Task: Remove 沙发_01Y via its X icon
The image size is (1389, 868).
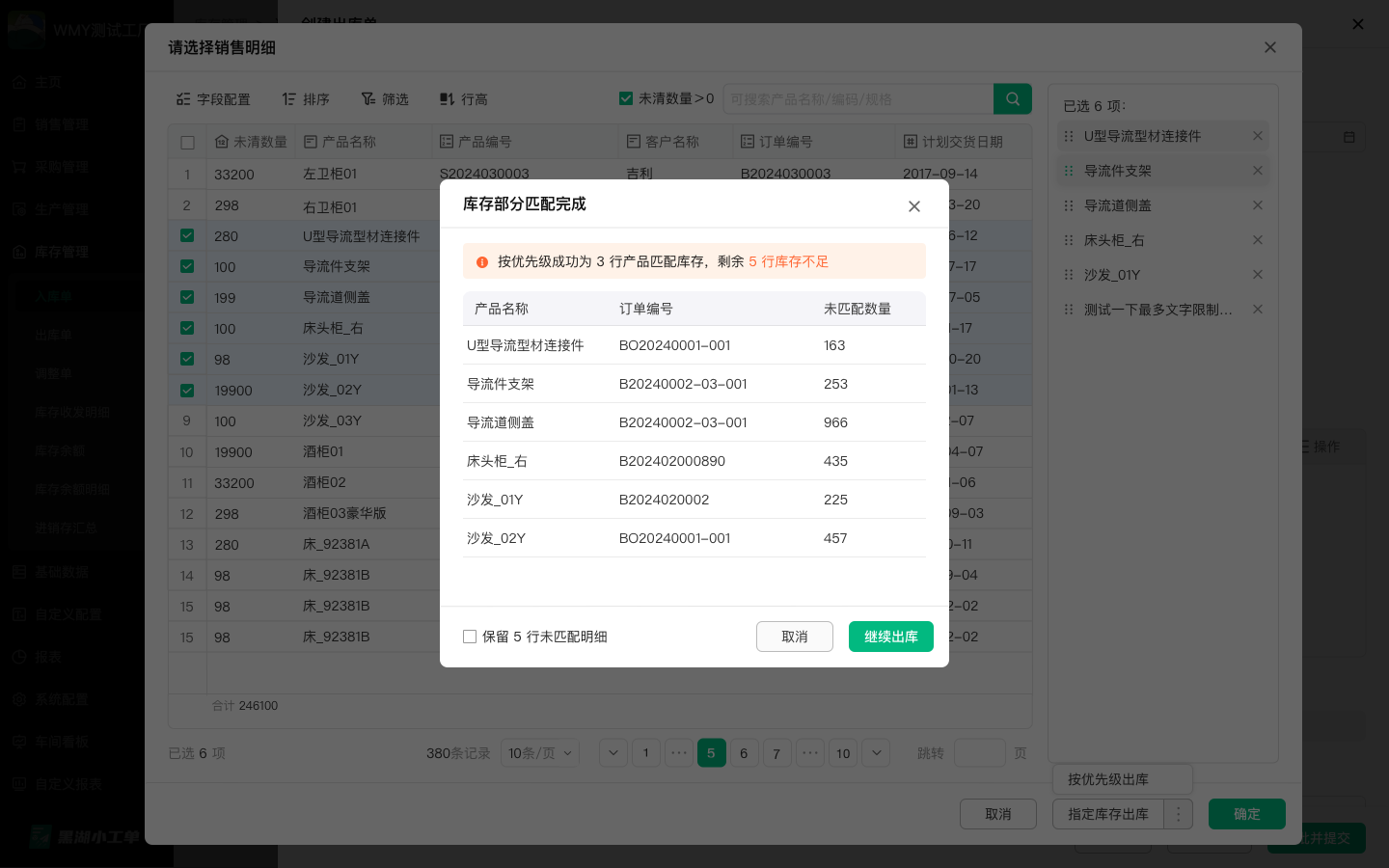Action: [1257, 274]
